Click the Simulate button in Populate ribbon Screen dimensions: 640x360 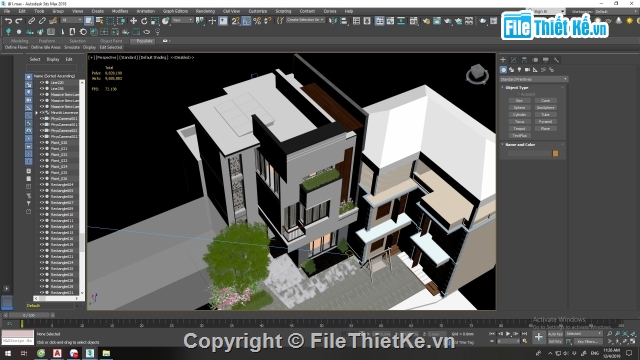tap(71, 47)
